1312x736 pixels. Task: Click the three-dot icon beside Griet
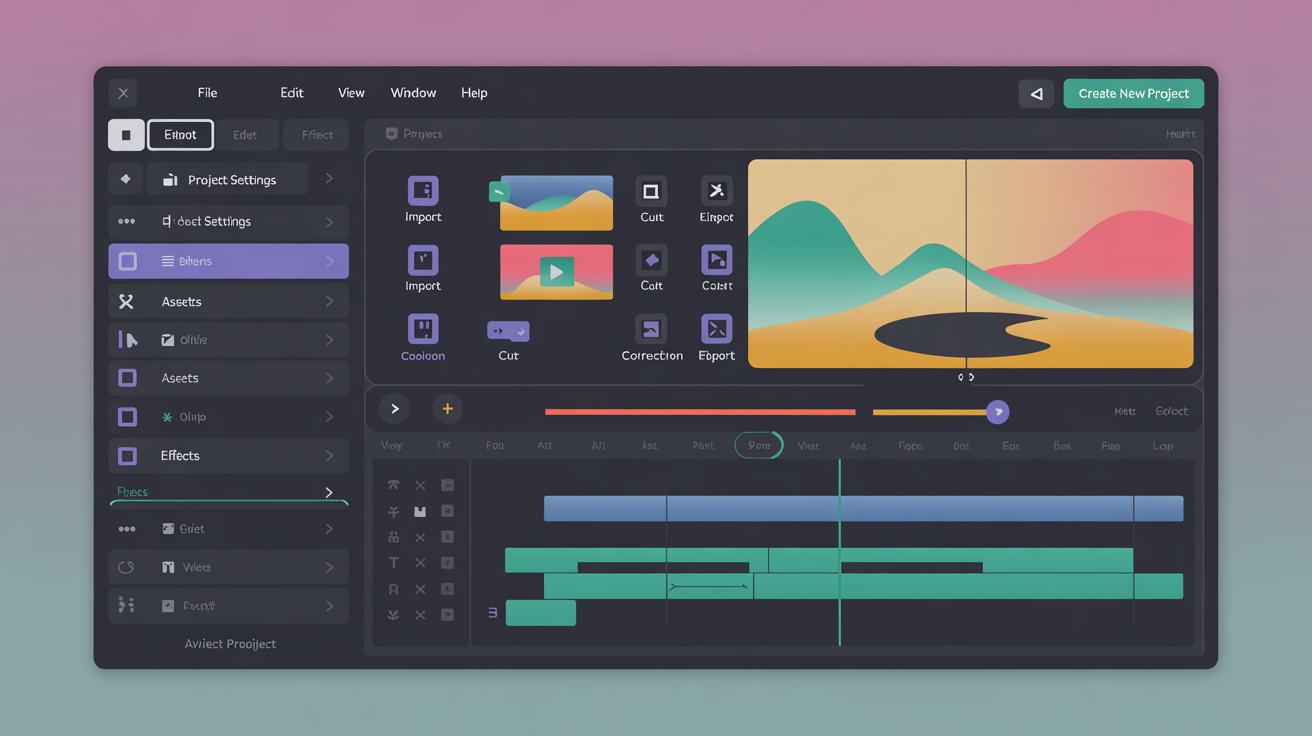click(126, 529)
